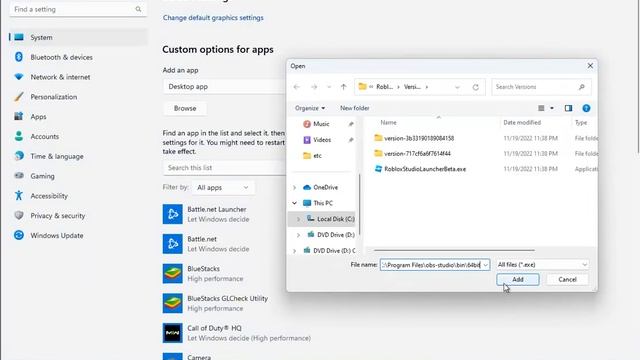Select folder version-3b33190189084158
The width and height of the screenshot is (640, 360).
419,138
